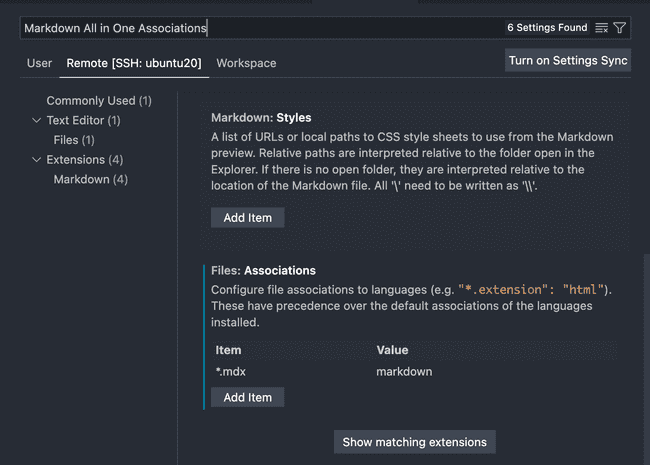This screenshot has width=650, height=465.
Task: Select the *.mdx association row
Action: tap(233, 371)
